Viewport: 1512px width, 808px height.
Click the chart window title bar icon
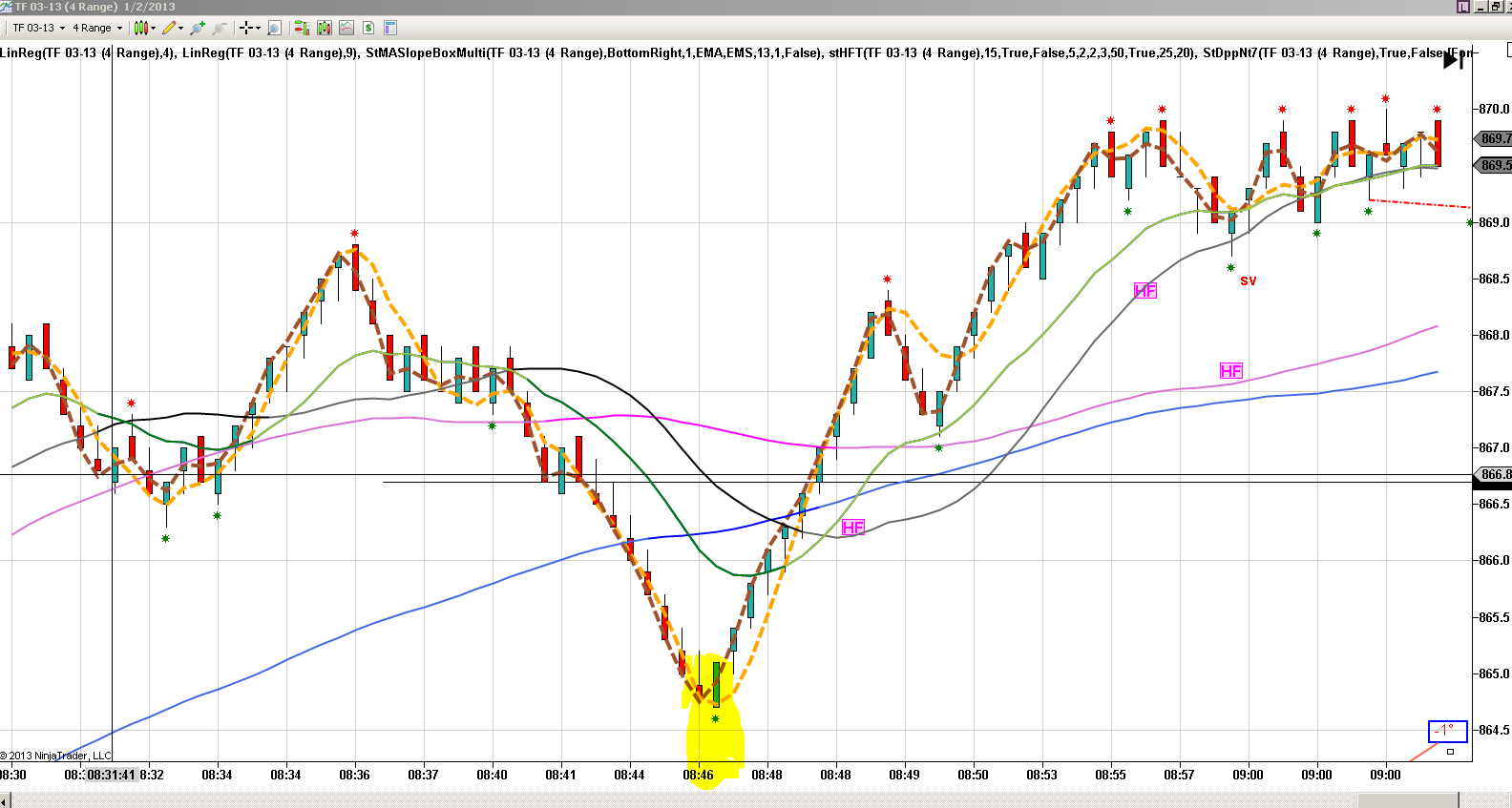pos(7,7)
